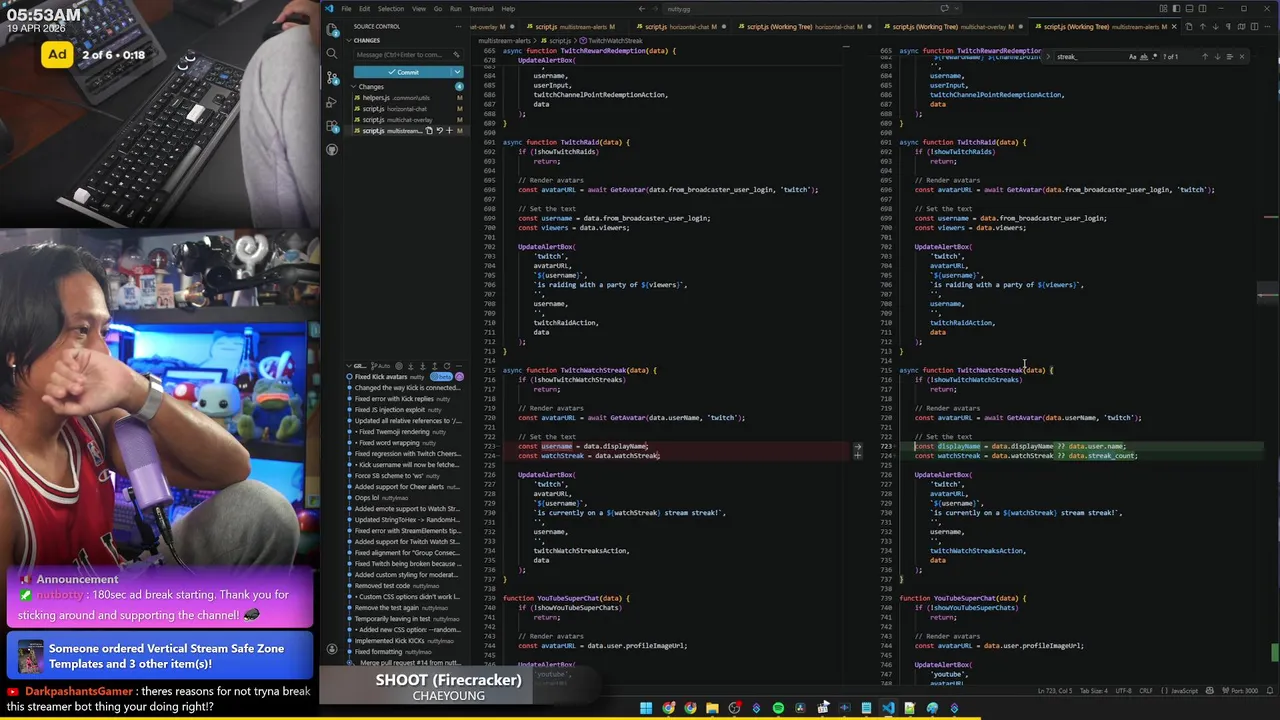This screenshot has width=1280, height=720.
Task: Open the Auto branch selector in graph
Action: pyautogui.click(x=381, y=366)
